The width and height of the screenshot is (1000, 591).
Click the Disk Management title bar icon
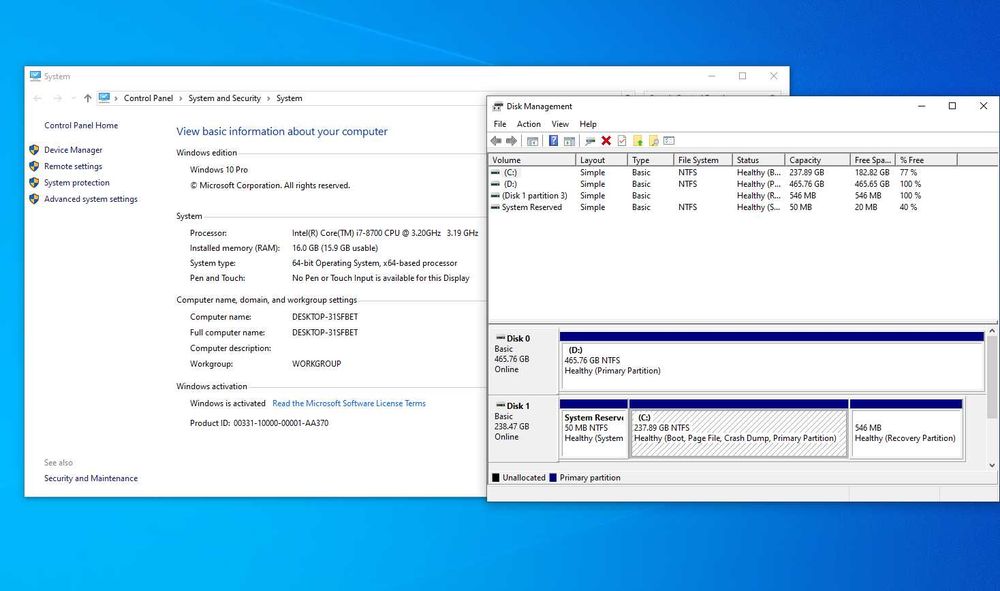click(x=497, y=106)
